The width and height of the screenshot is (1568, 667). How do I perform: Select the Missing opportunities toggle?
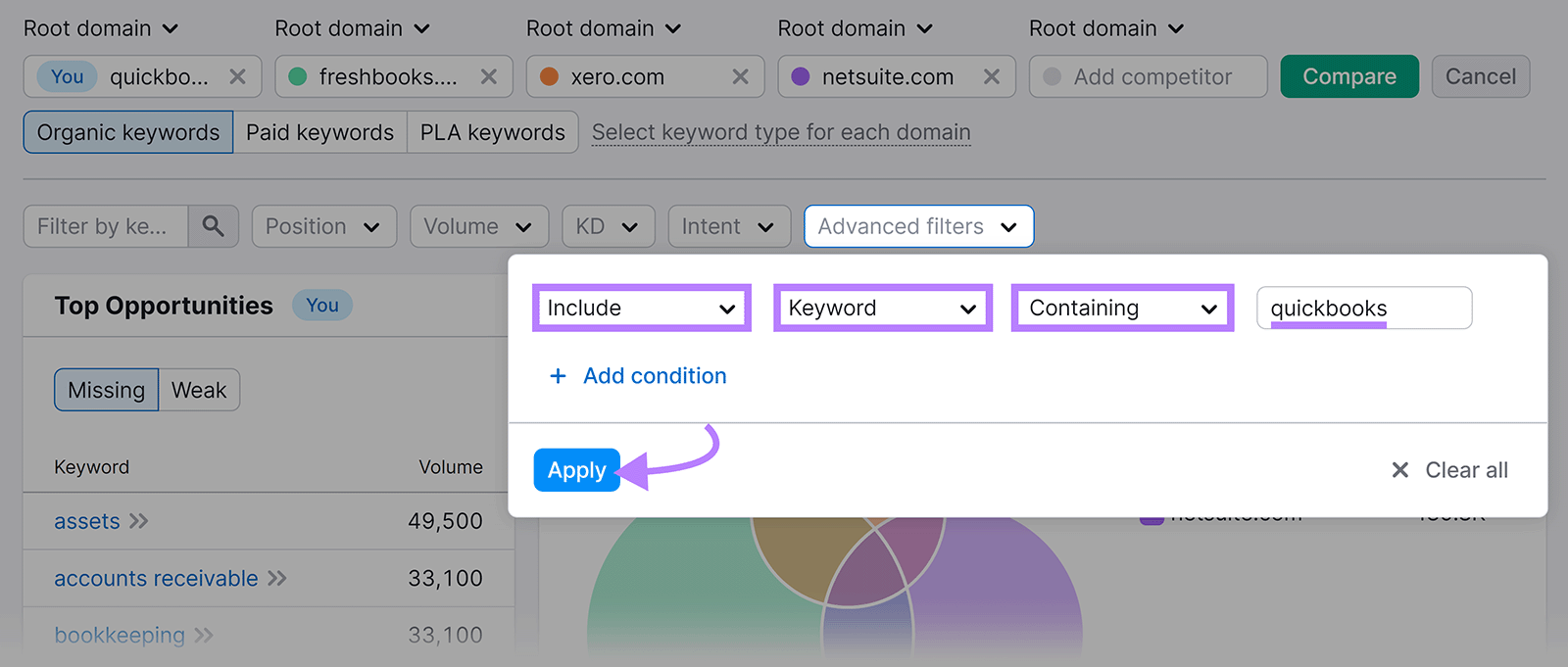106,390
